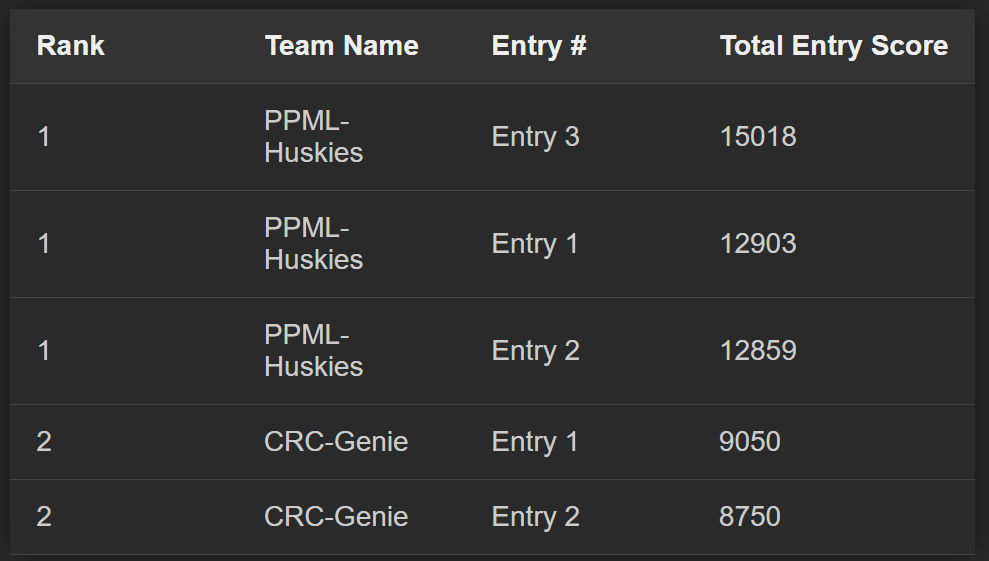Select the 9050 total score cell
The image size is (989, 561).
tap(750, 442)
